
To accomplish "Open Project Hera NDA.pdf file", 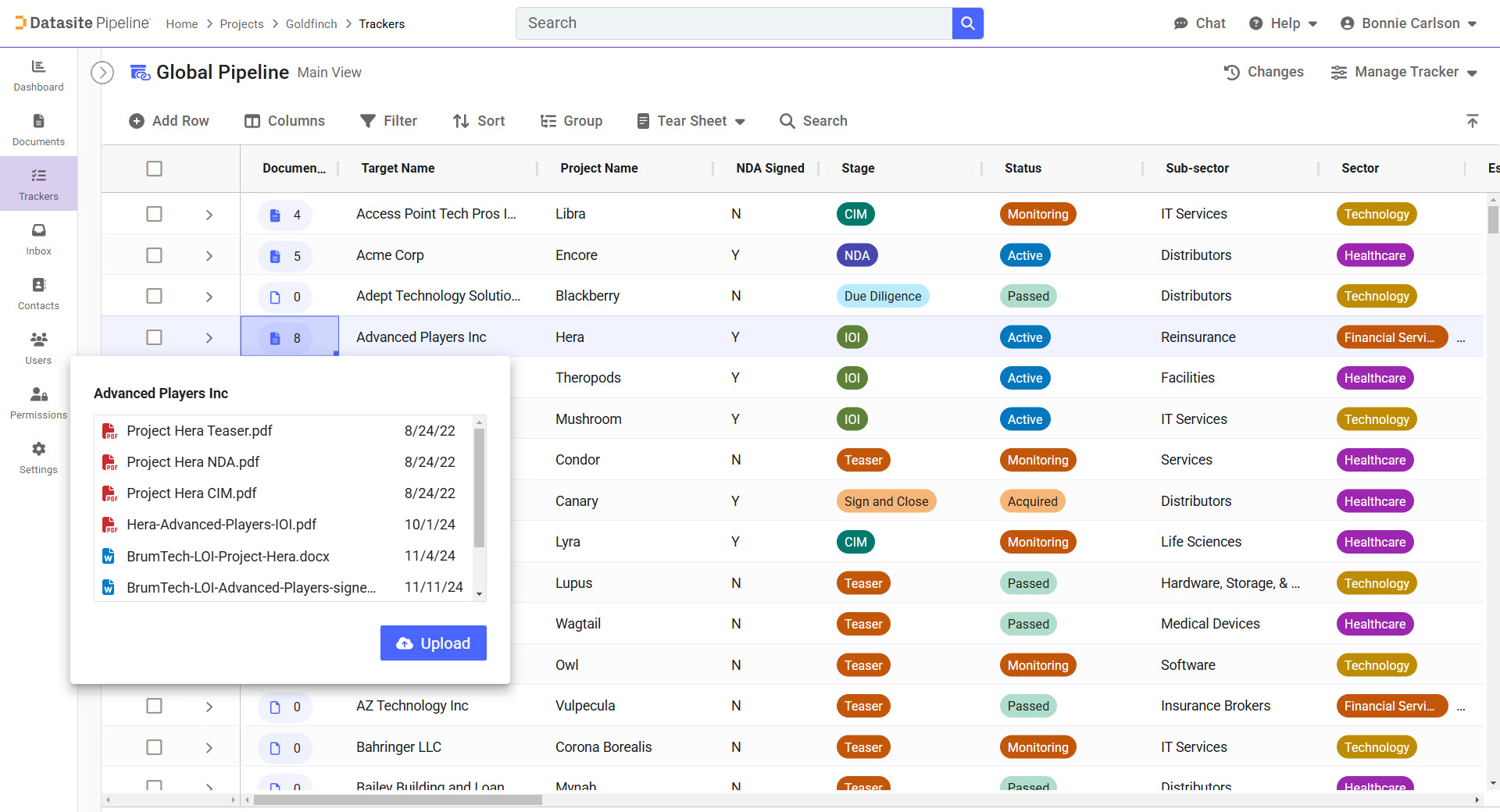I will (193, 462).
